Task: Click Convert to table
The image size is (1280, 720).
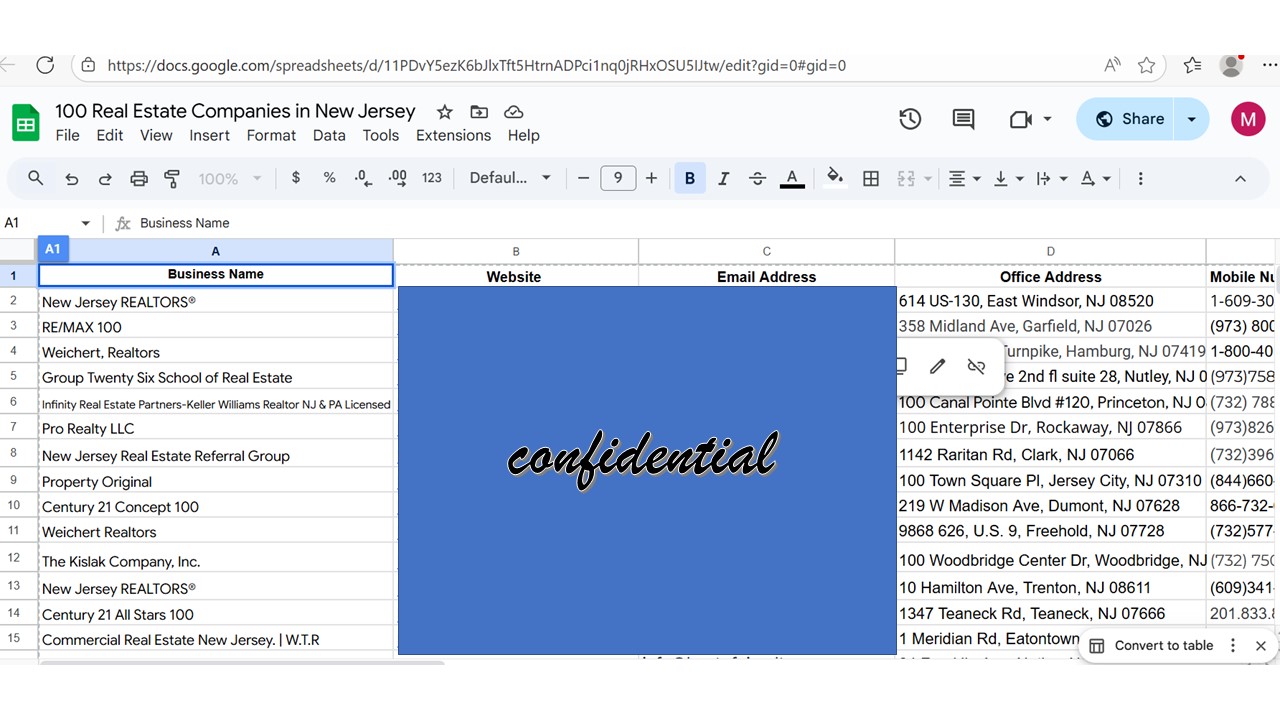Action: point(1152,646)
